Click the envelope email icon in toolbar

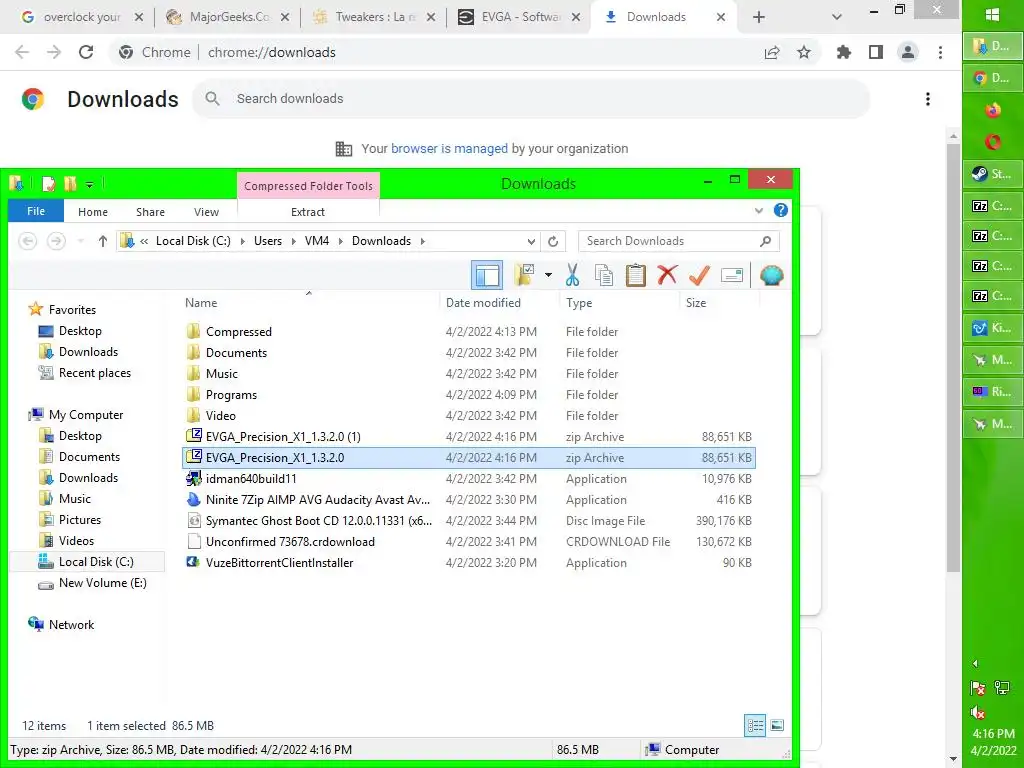pyautogui.click(x=732, y=275)
